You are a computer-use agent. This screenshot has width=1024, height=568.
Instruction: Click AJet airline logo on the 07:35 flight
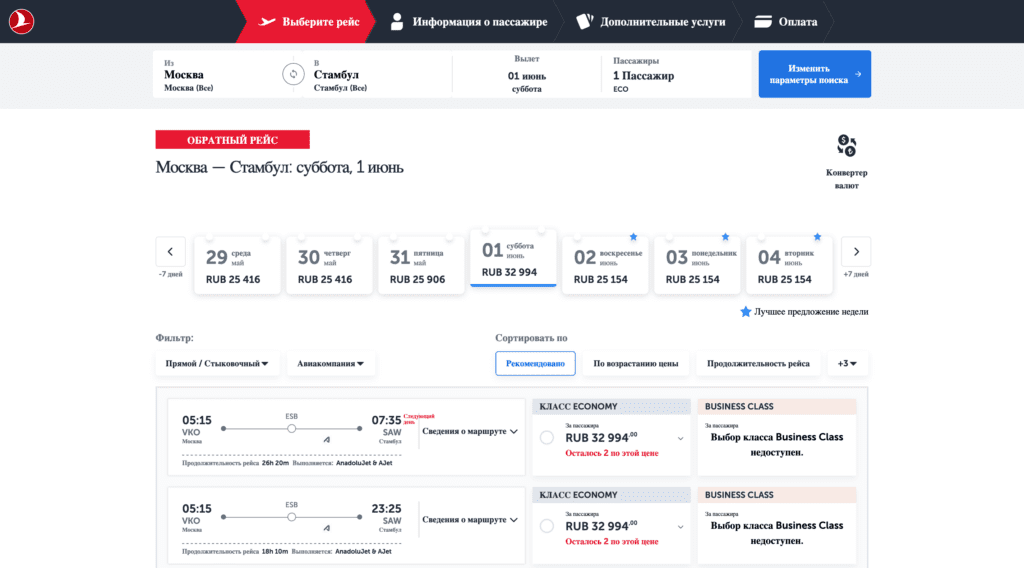(x=327, y=440)
